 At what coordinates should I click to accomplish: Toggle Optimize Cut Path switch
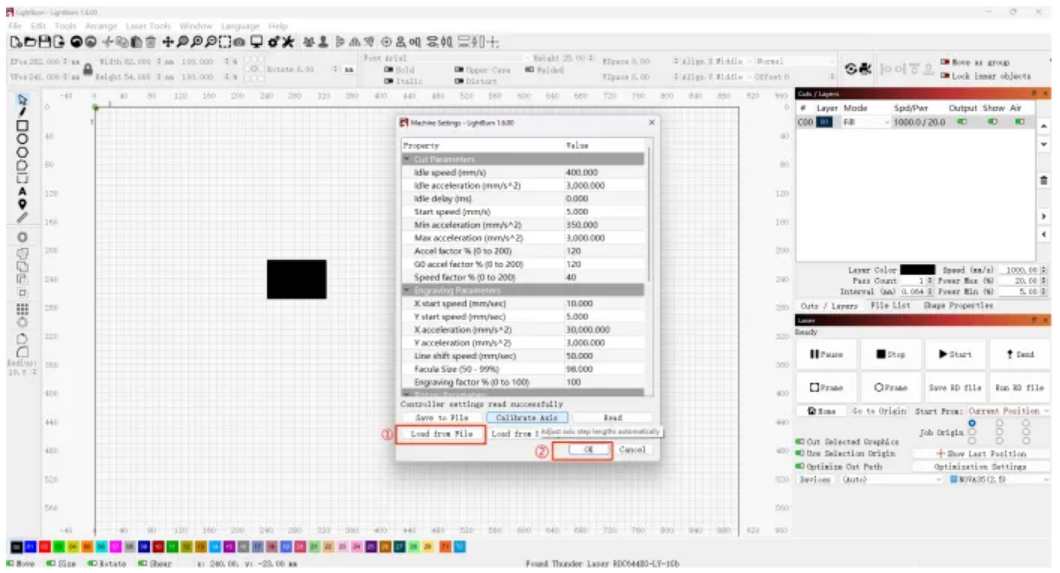pos(800,466)
